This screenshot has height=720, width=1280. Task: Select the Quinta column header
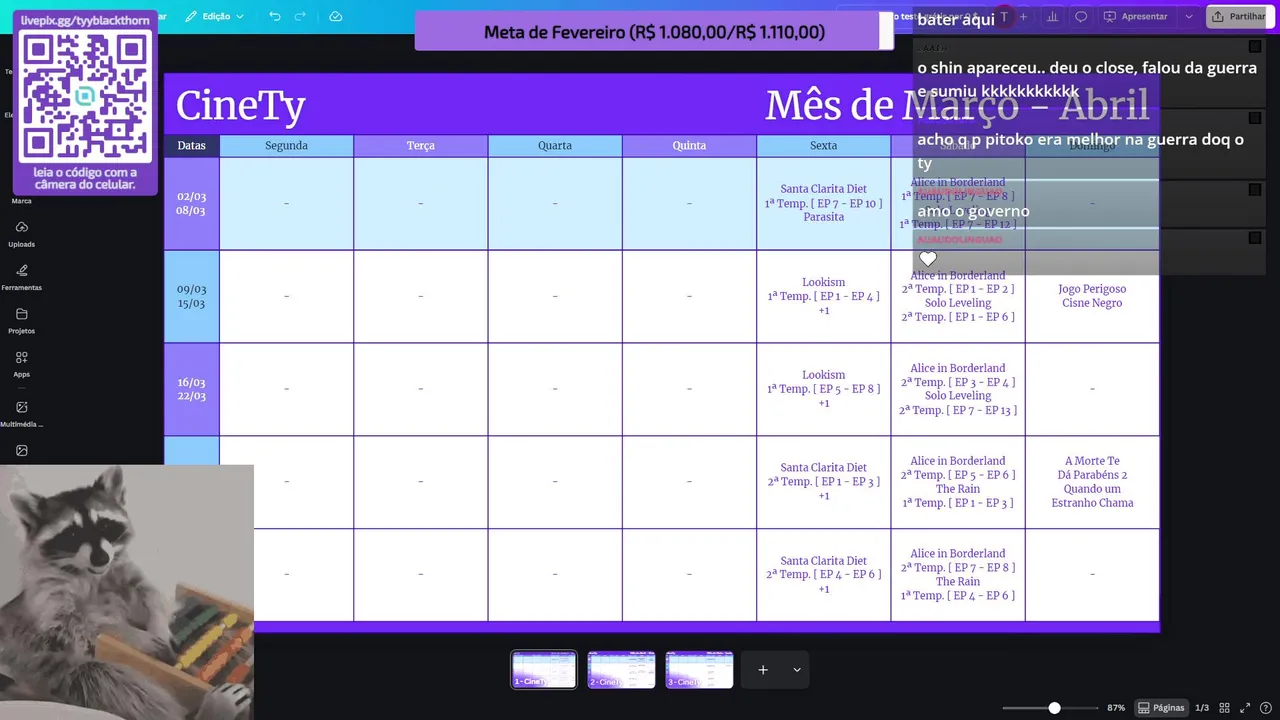pos(689,146)
